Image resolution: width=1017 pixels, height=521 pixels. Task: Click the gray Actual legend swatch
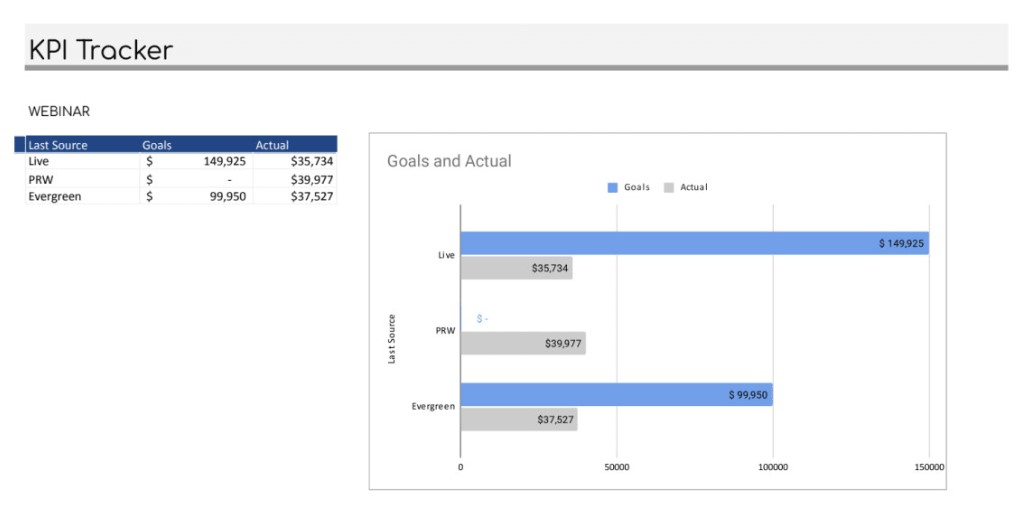(668, 187)
